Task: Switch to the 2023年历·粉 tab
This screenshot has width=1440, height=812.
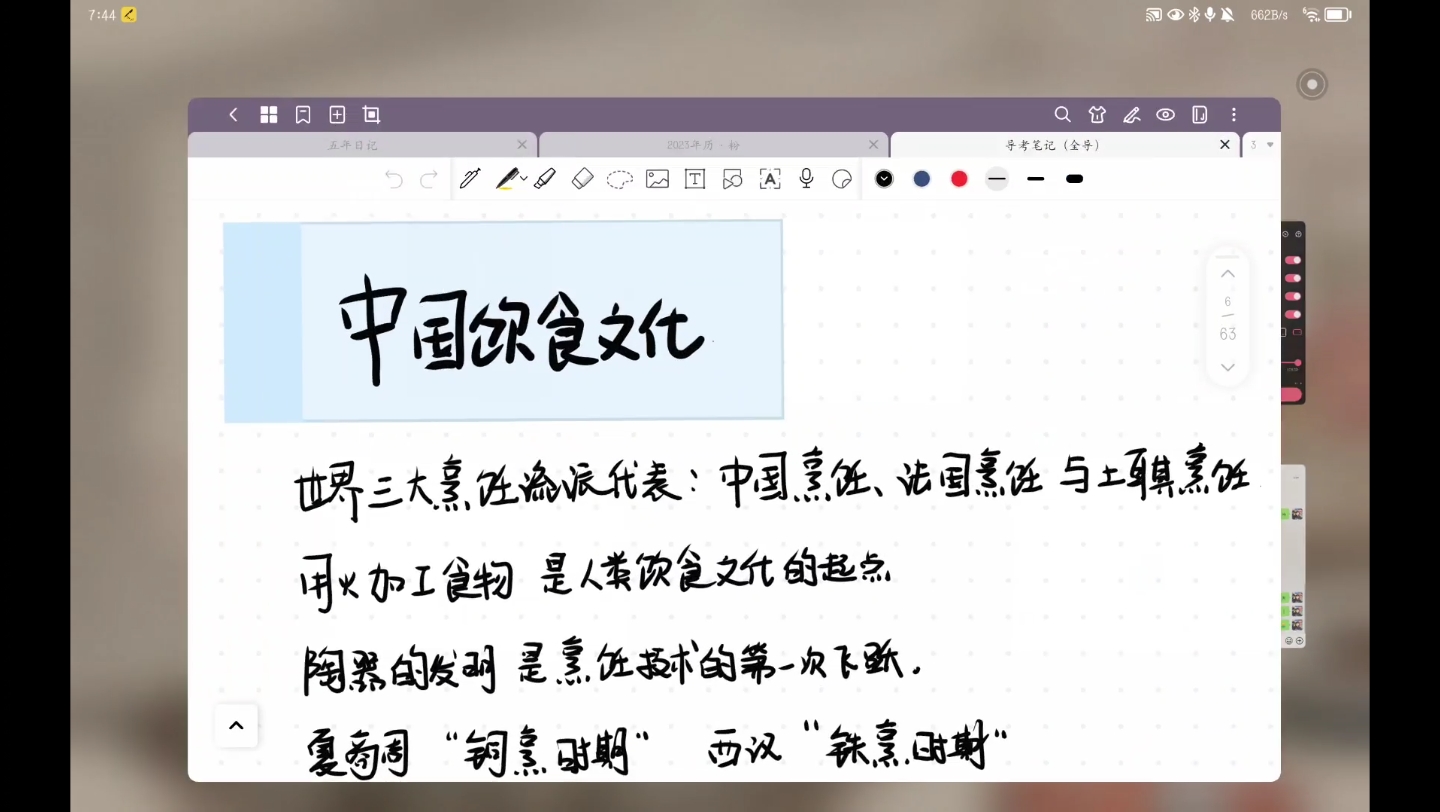Action: (703, 145)
